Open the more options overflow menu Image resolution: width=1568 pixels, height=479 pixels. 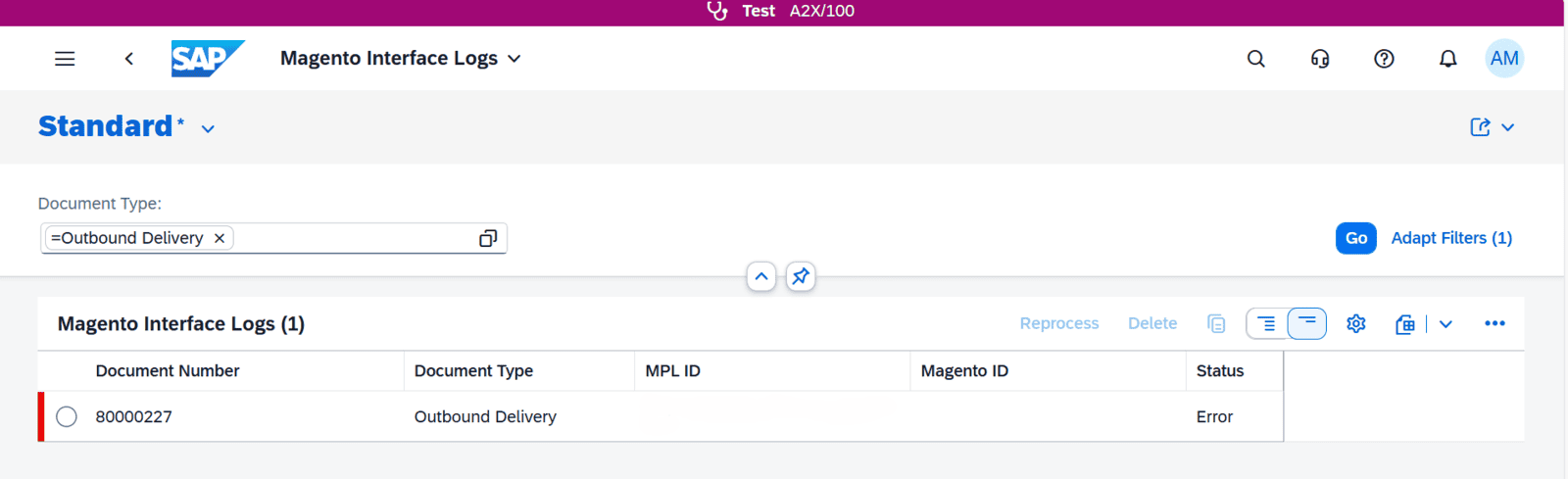point(1494,323)
